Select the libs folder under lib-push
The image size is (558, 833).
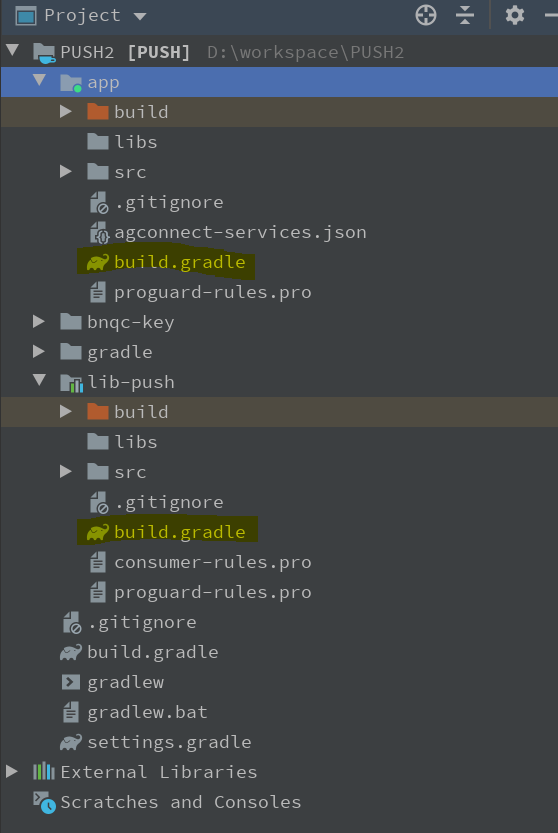(x=136, y=442)
